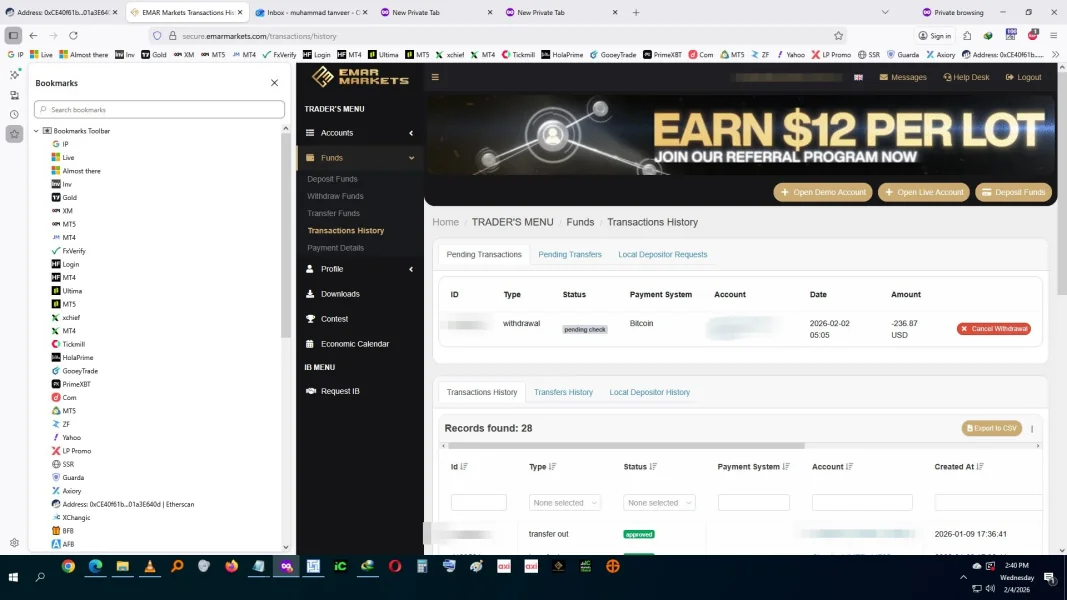This screenshot has height=600, width=1067.
Task: Open the Type filter dropdown
Action: [564, 503]
